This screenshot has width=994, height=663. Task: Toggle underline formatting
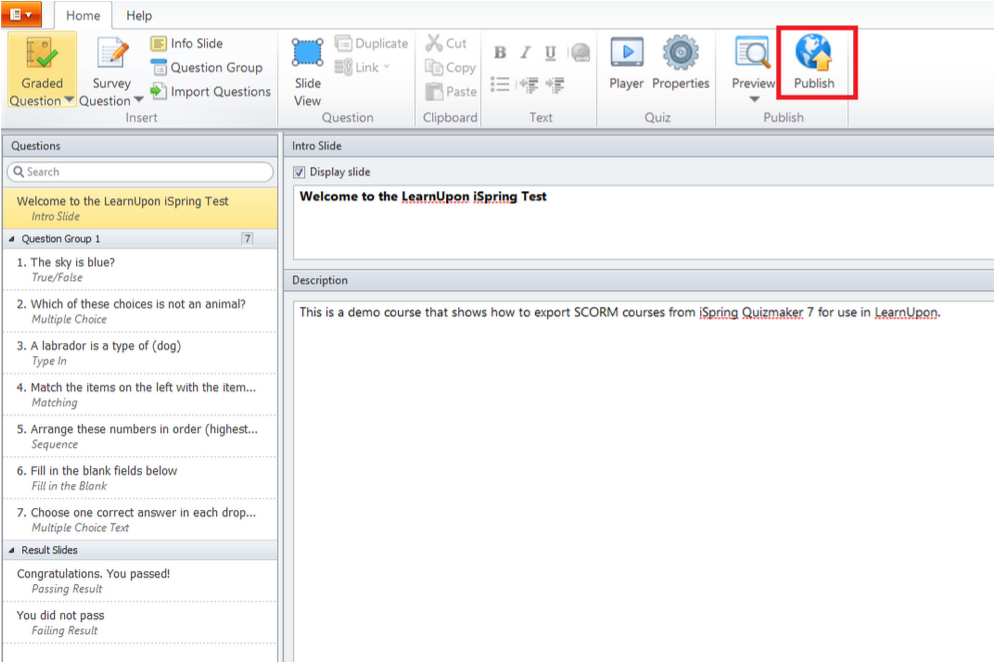point(550,52)
